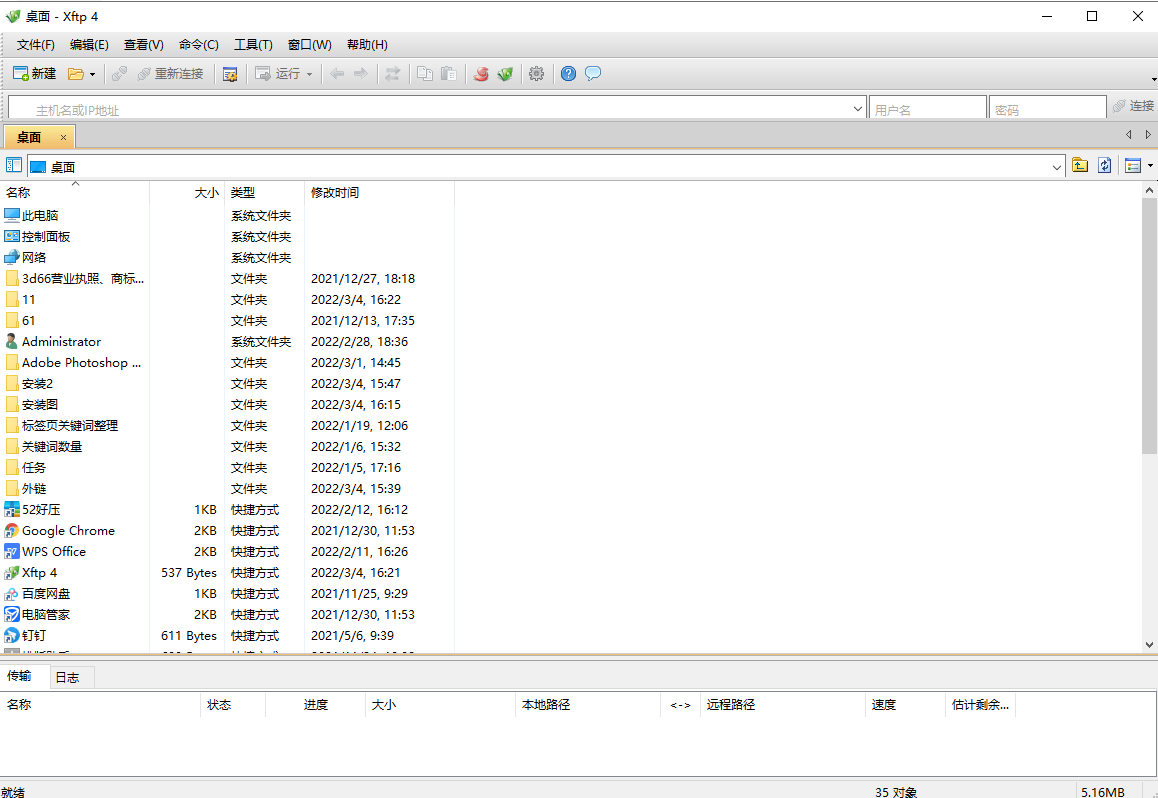The image size is (1158, 798).
Task: Open help with the blue question icon
Action: [x=569, y=73]
